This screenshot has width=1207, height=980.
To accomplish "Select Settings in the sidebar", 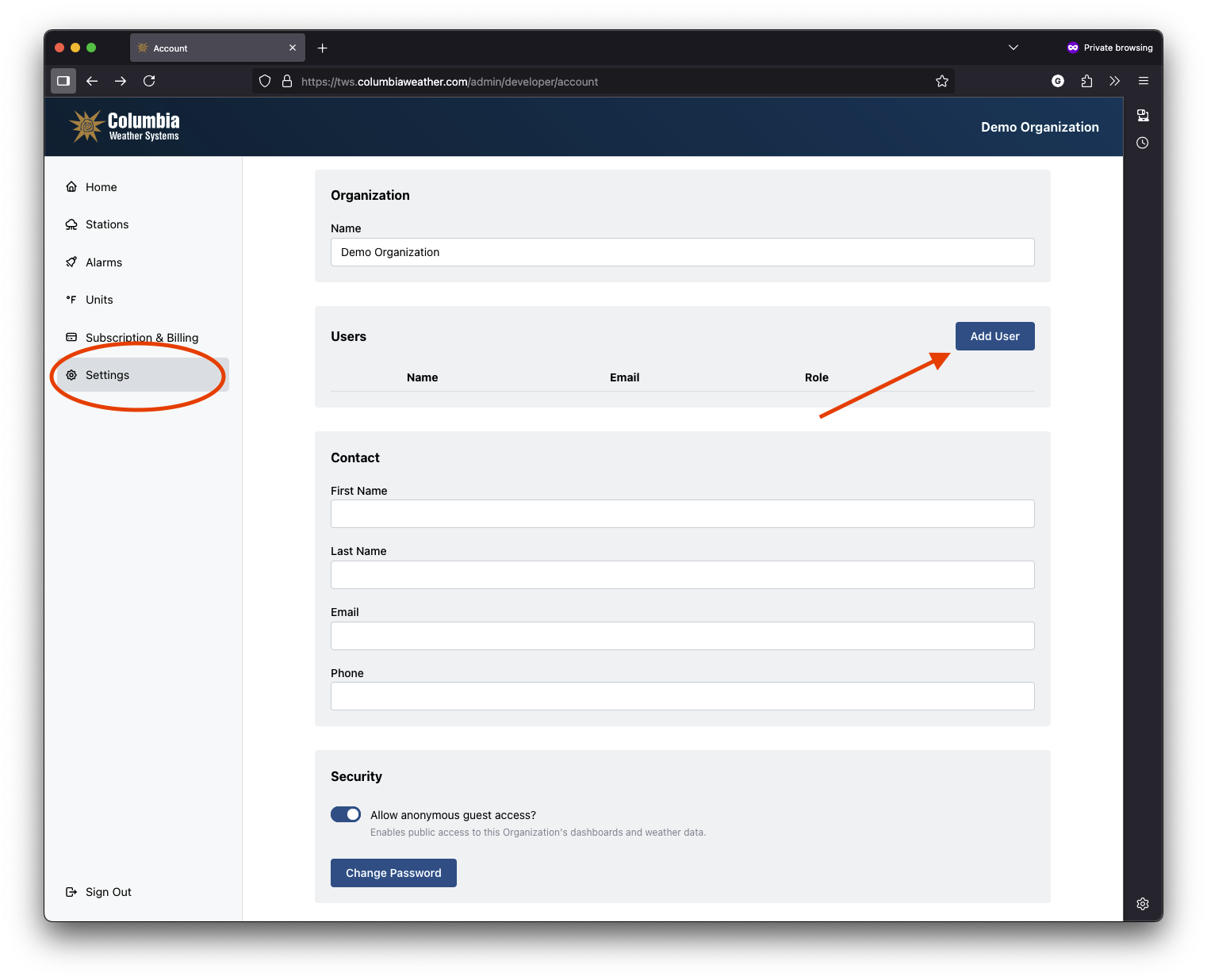I will pyautogui.click(x=143, y=375).
